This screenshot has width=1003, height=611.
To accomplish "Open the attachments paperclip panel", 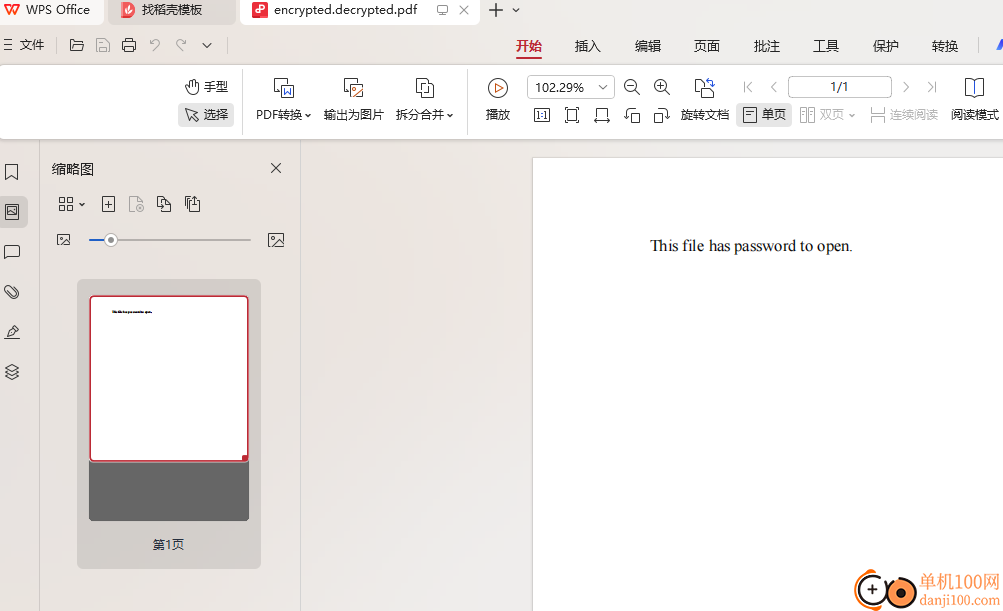I will pos(12,292).
